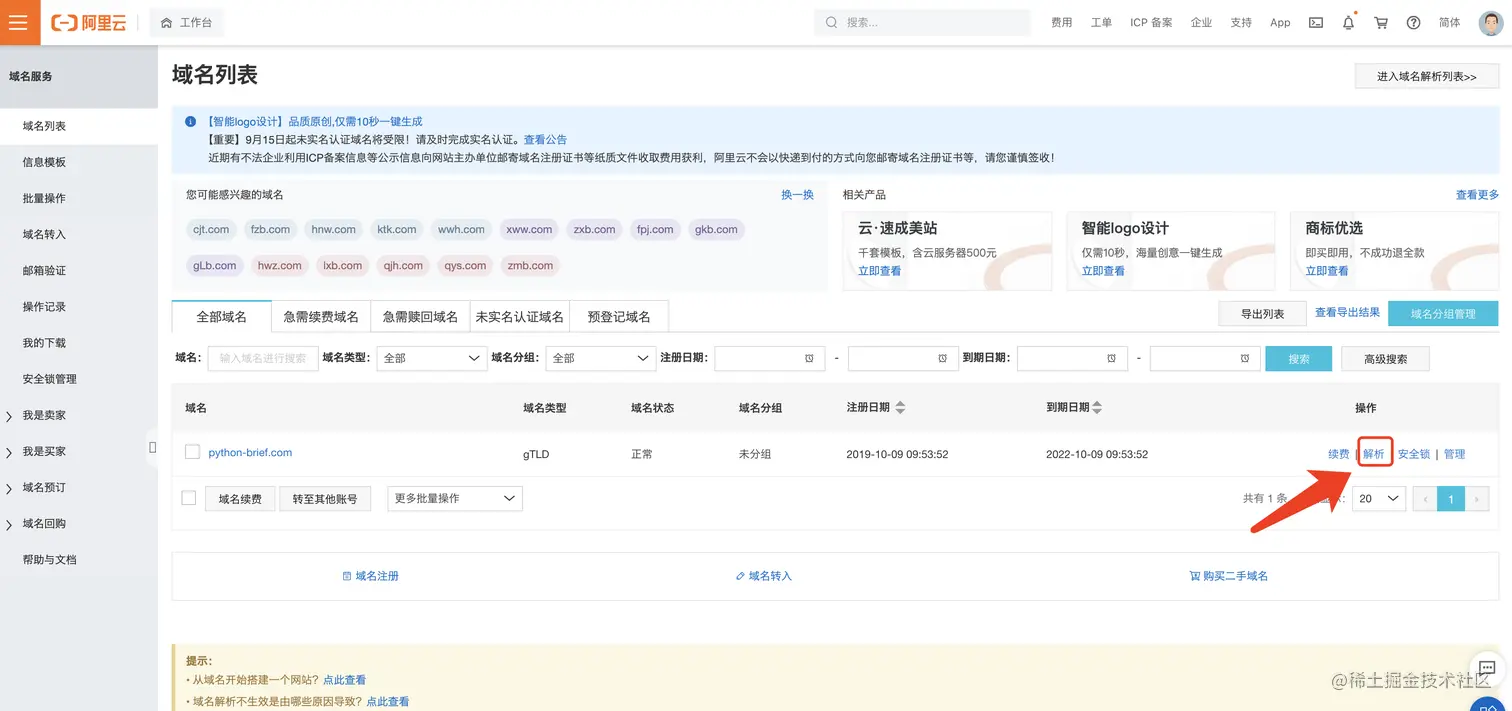
Task: Click the 续费 link for python-brief.com
Action: [x=1339, y=453]
